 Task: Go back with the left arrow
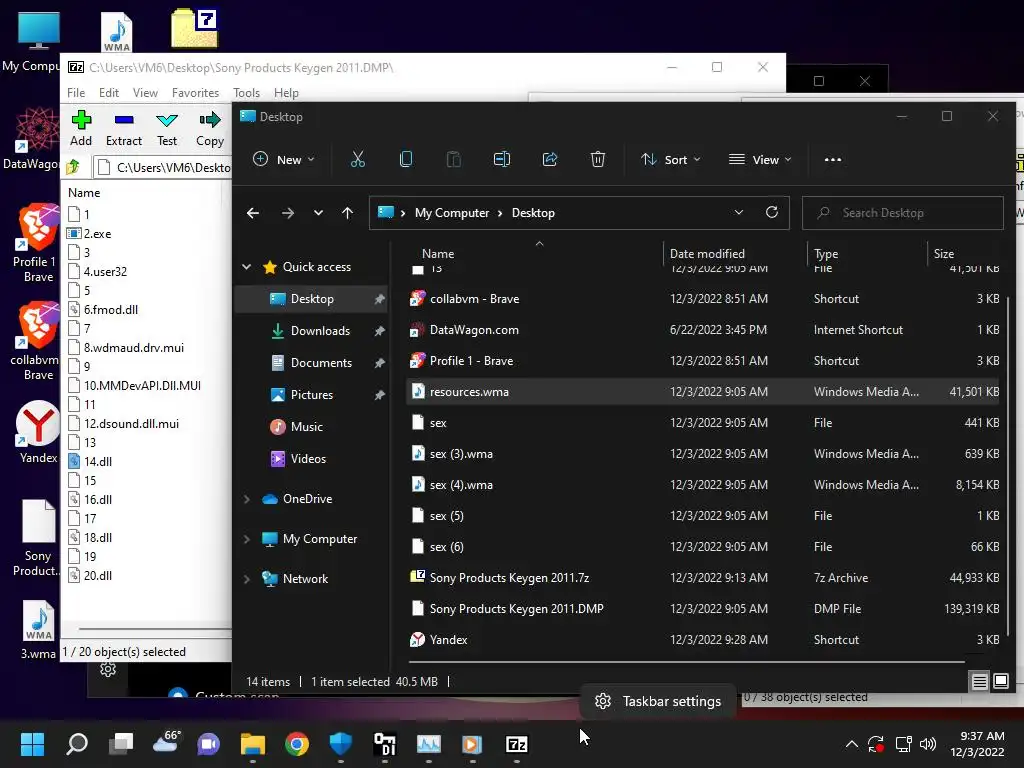coord(253,213)
